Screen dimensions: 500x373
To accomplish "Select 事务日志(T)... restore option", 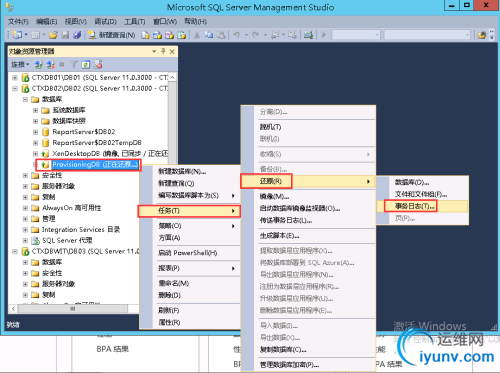I will click(422, 206).
